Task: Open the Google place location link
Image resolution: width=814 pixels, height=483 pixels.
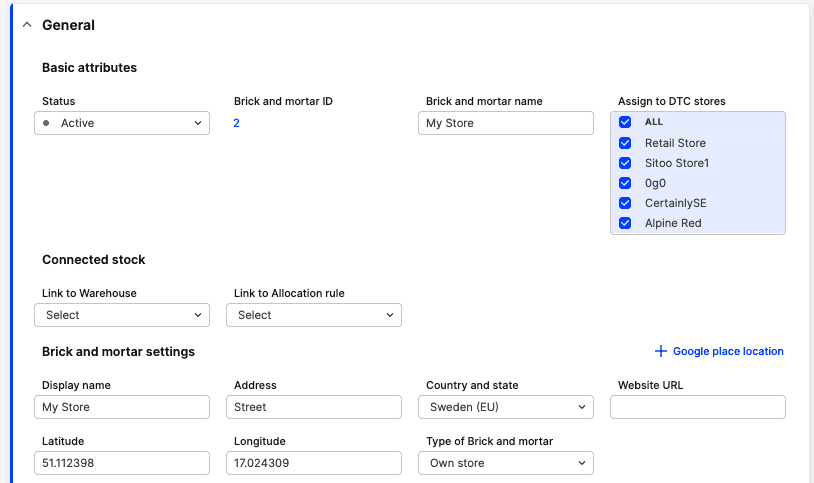Action: point(728,351)
